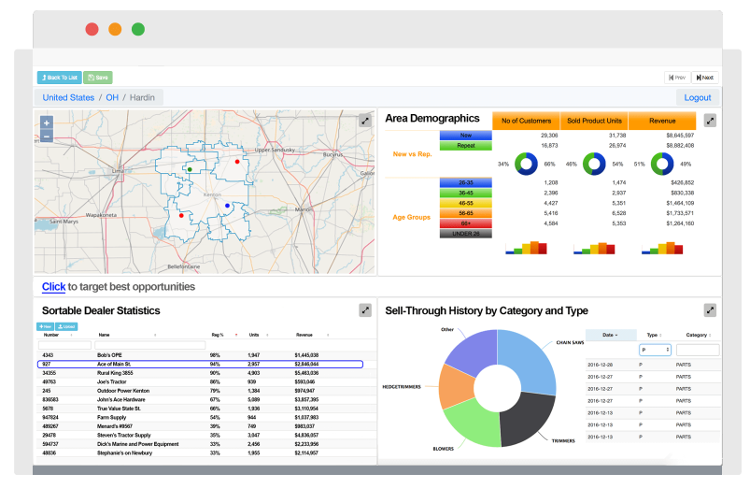Click the Back To List button
The image size is (750, 481).
(59, 77)
